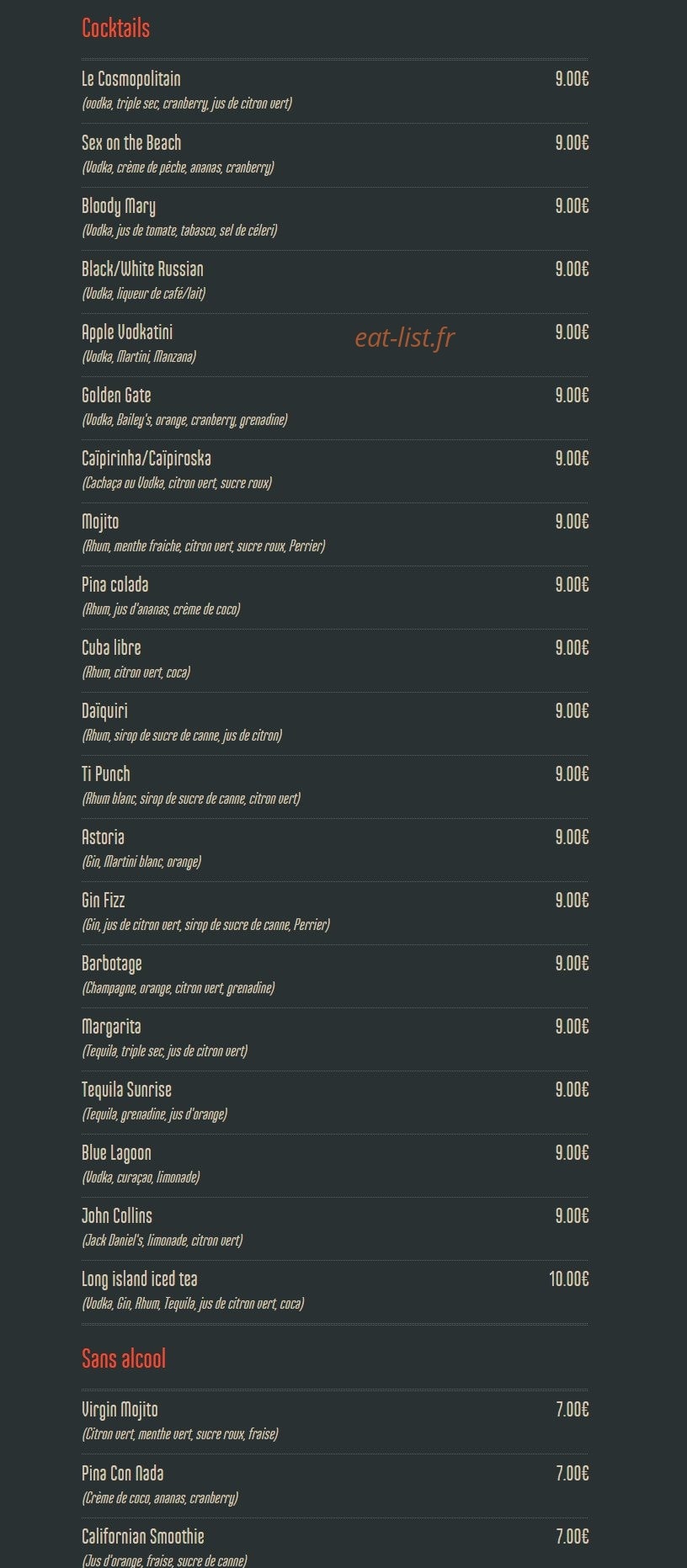The height and width of the screenshot is (1568, 687).
Task: Click the Blue Lagoon cocktail name
Action: tap(116, 1153)
